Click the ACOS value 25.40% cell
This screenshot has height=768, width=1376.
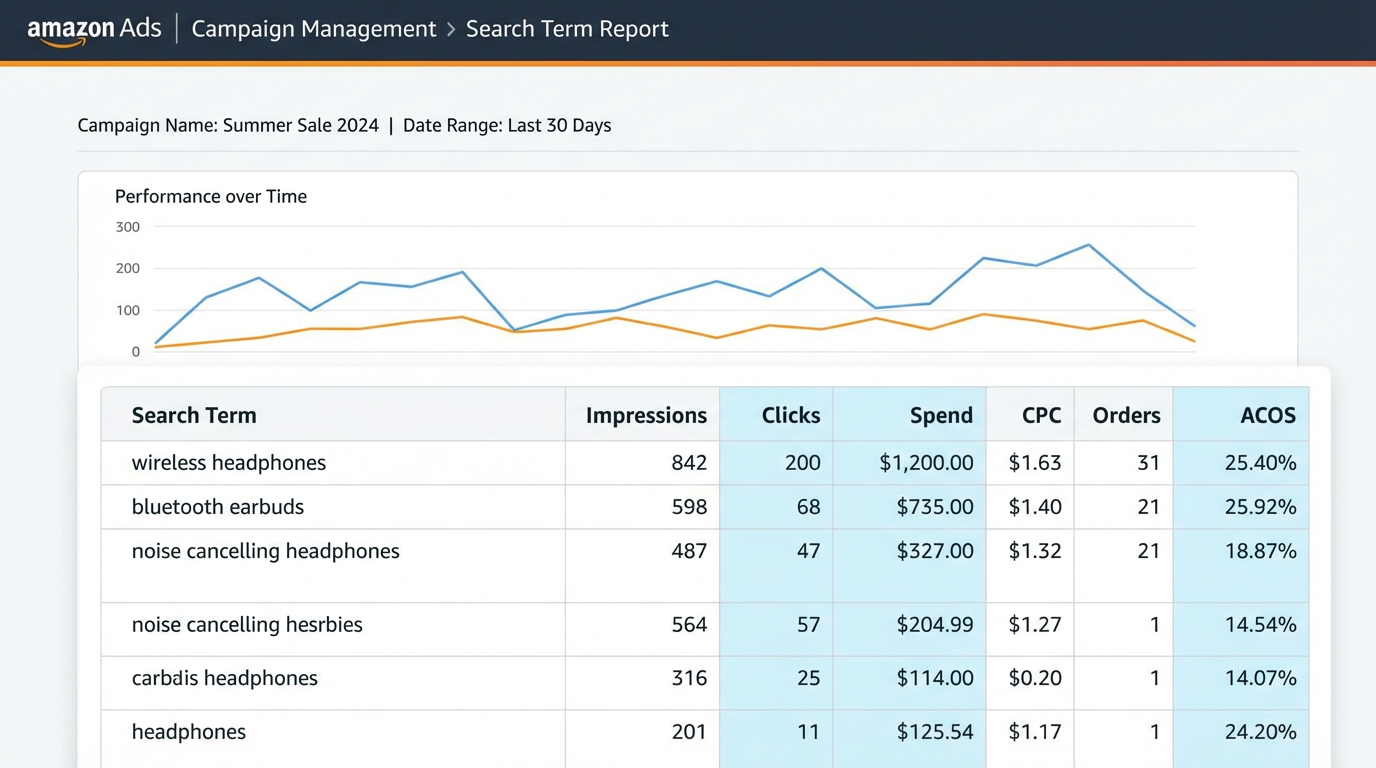click(x=1262, y=462)
